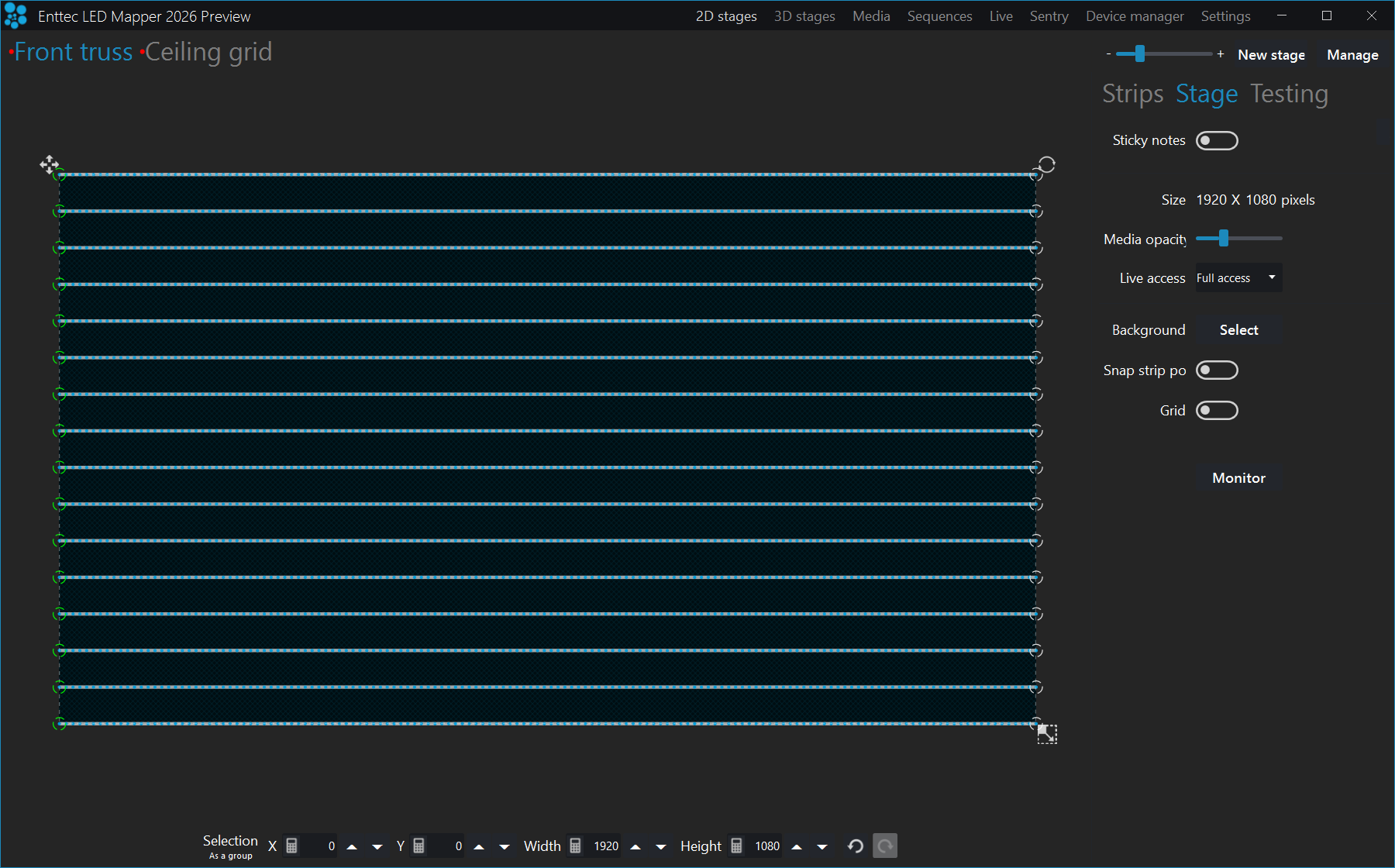Increase X value with up arrow
This screenshot has height=868, width=1395.
pyautogui.click(x=352, y=846)
